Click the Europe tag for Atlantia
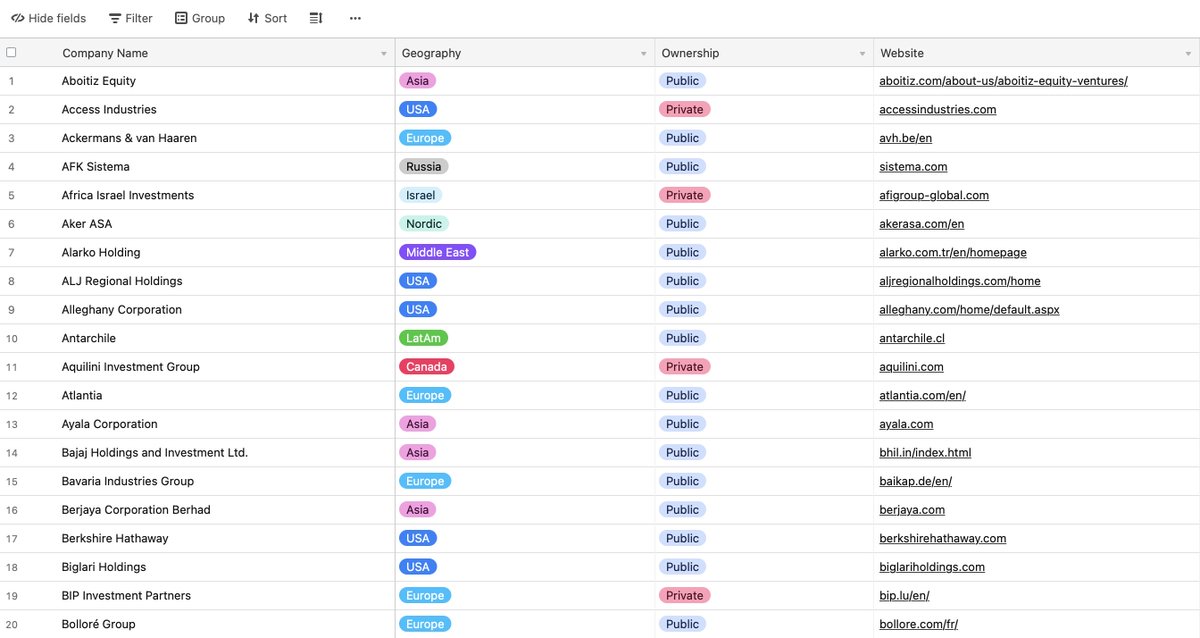The height and width of the screenshot is (638, 1200). click(425, 396)
